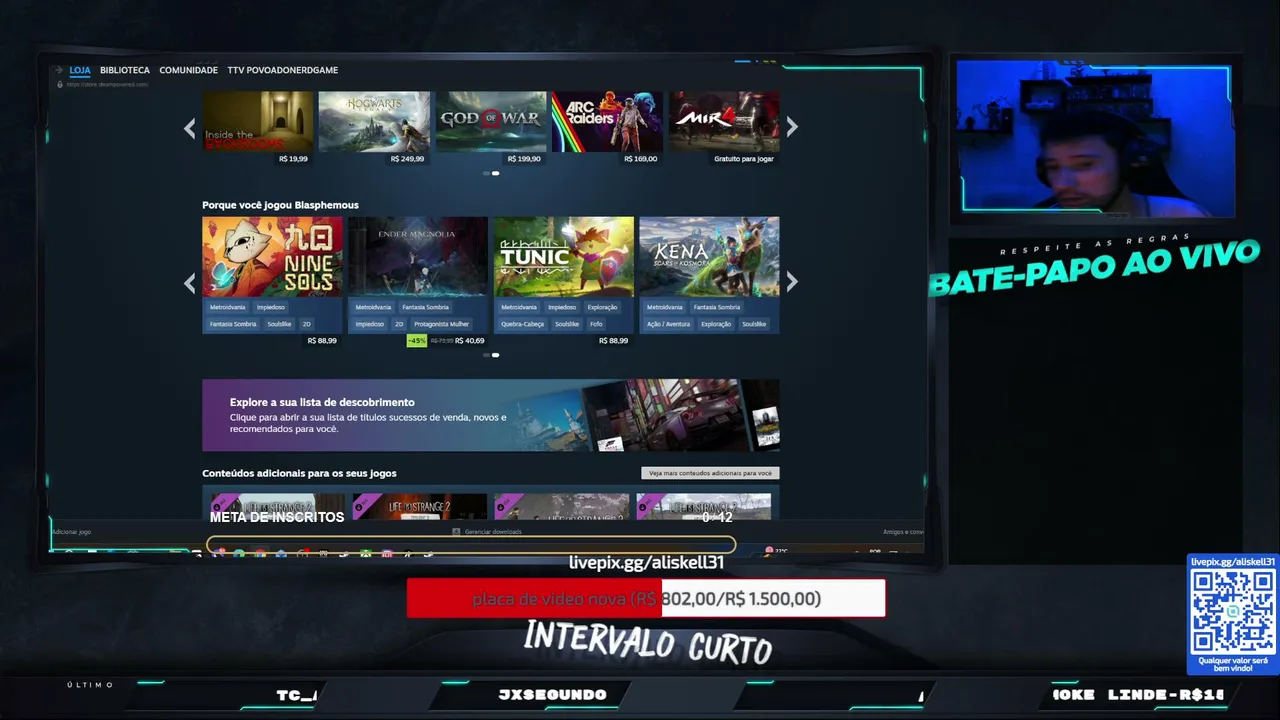Click the Ação / Aventura tag under Kena

tap(669, 324)
